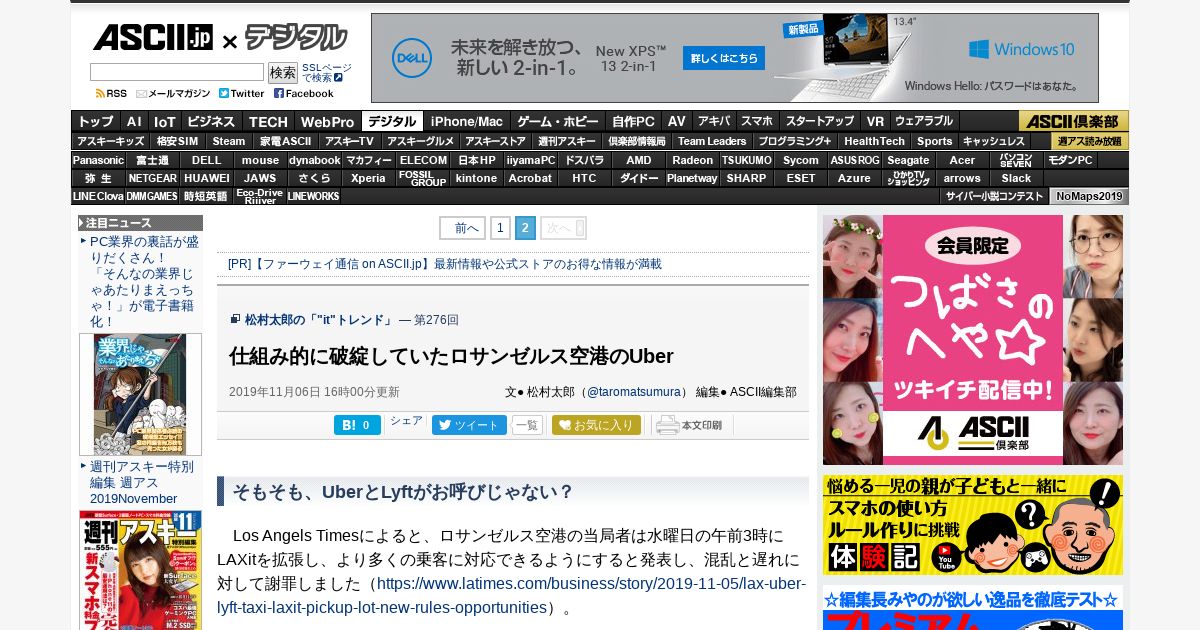Open the Xperia sponsor link

tap(368, 178)
